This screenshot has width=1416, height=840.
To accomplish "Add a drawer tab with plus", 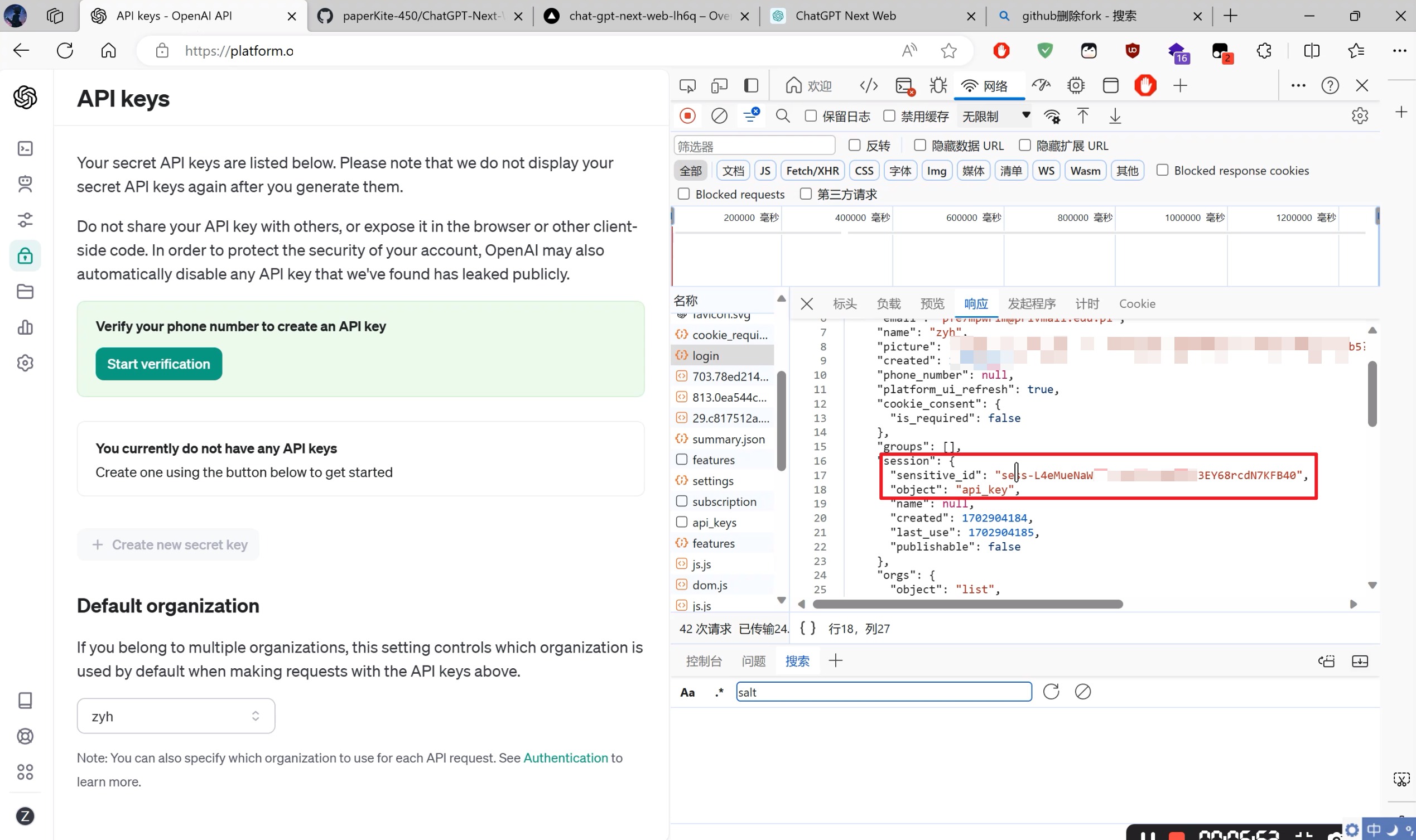I will [836, 660].
